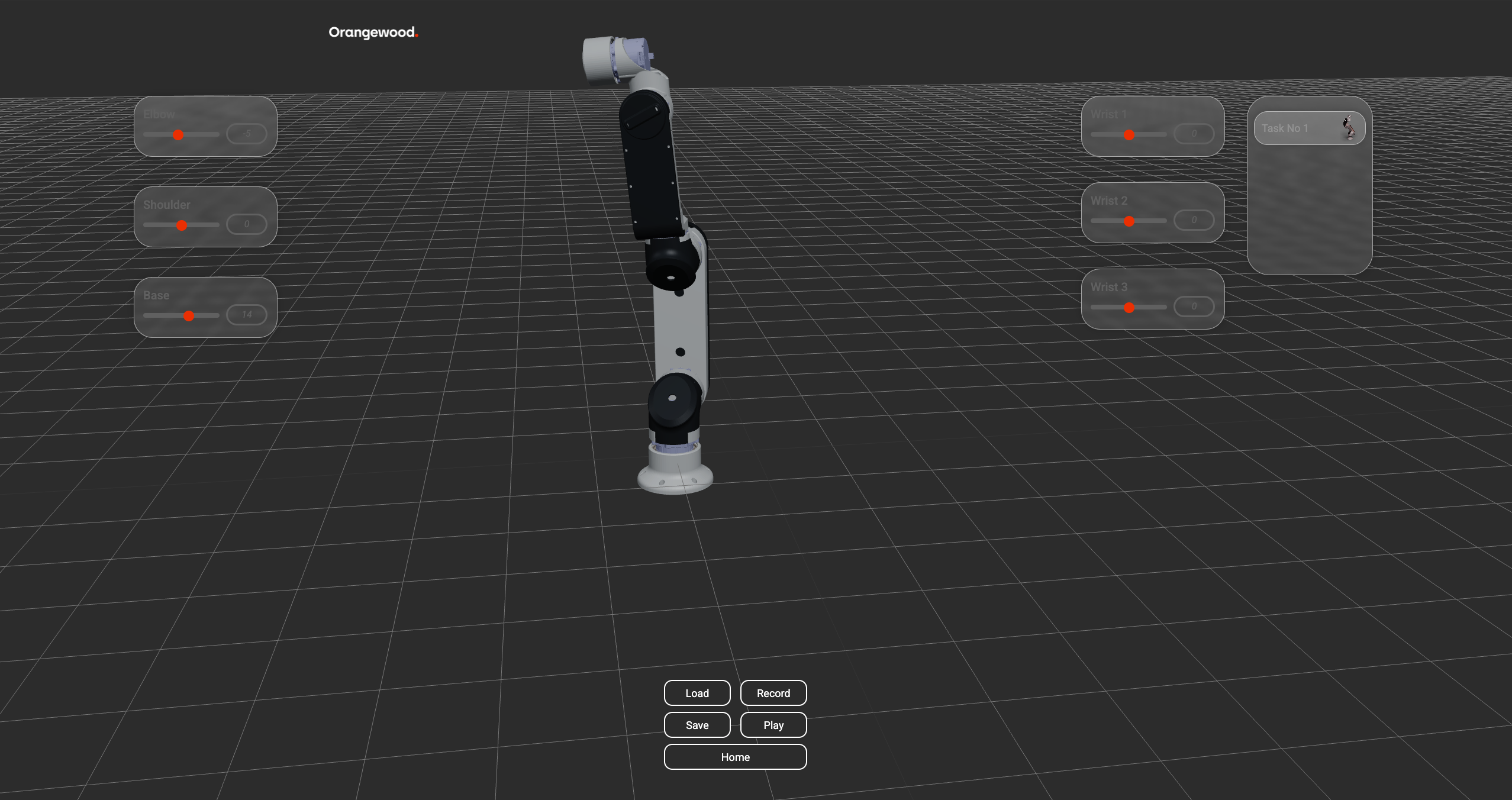Click the Wrist 3 label
This screenshot has width=1512, height=800.
pyautogui.click(x=1109, y=287)
